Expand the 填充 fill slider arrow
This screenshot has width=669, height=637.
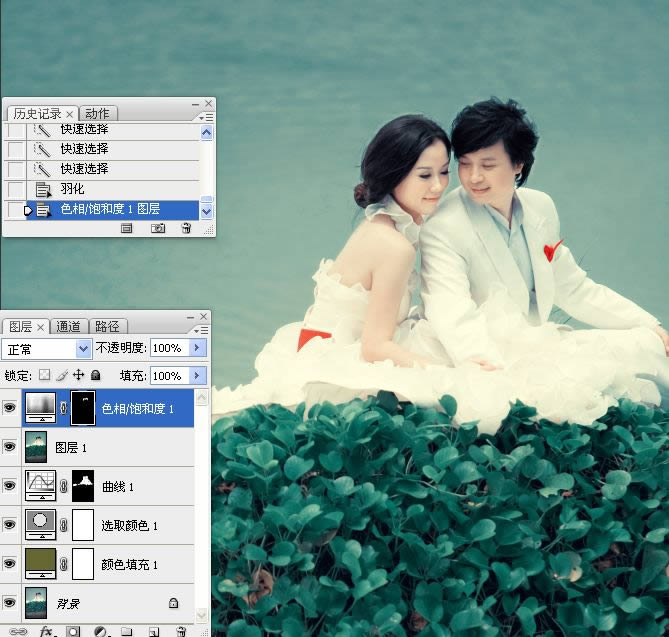click(197, 376)
